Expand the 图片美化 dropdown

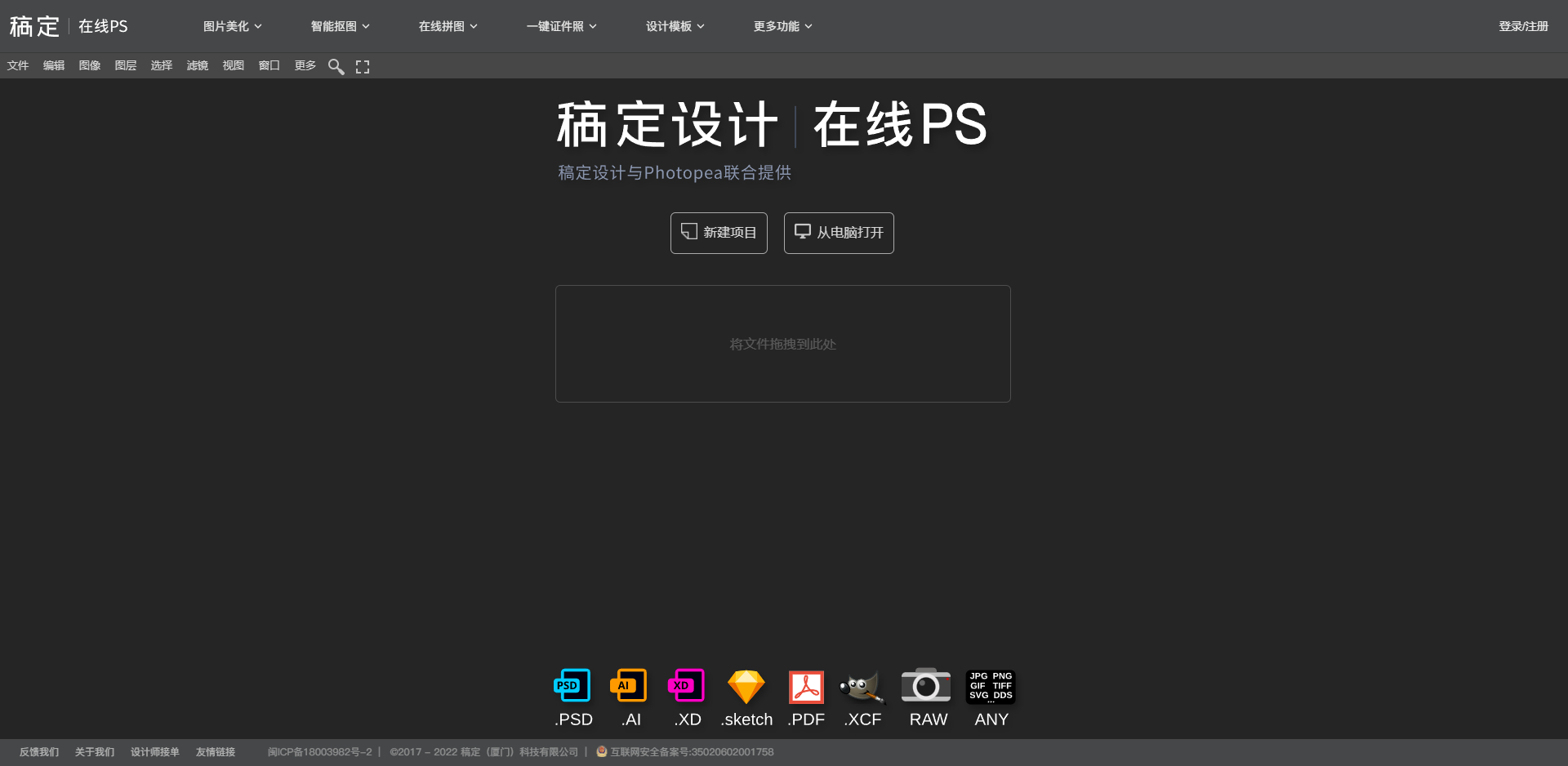[x=233, y=26]
